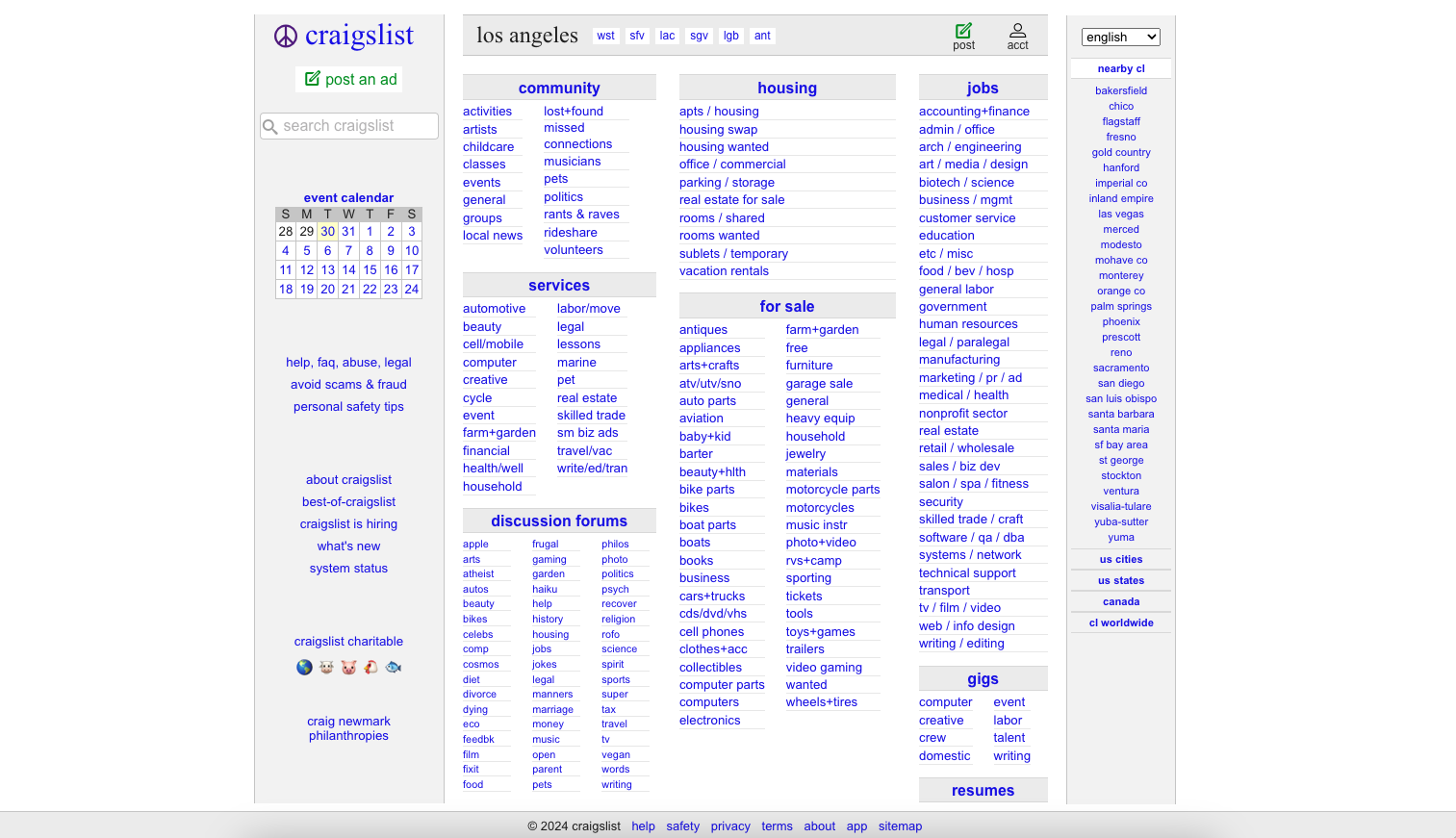Go to sf bay area craigslist
The image size is (1456, 838).
point(1121,444)
